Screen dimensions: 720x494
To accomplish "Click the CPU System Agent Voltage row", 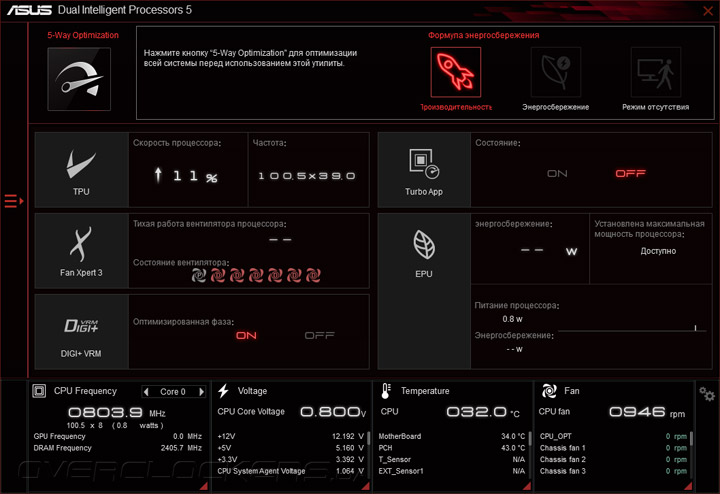I will pyautogui.click(x=291, y=471).
